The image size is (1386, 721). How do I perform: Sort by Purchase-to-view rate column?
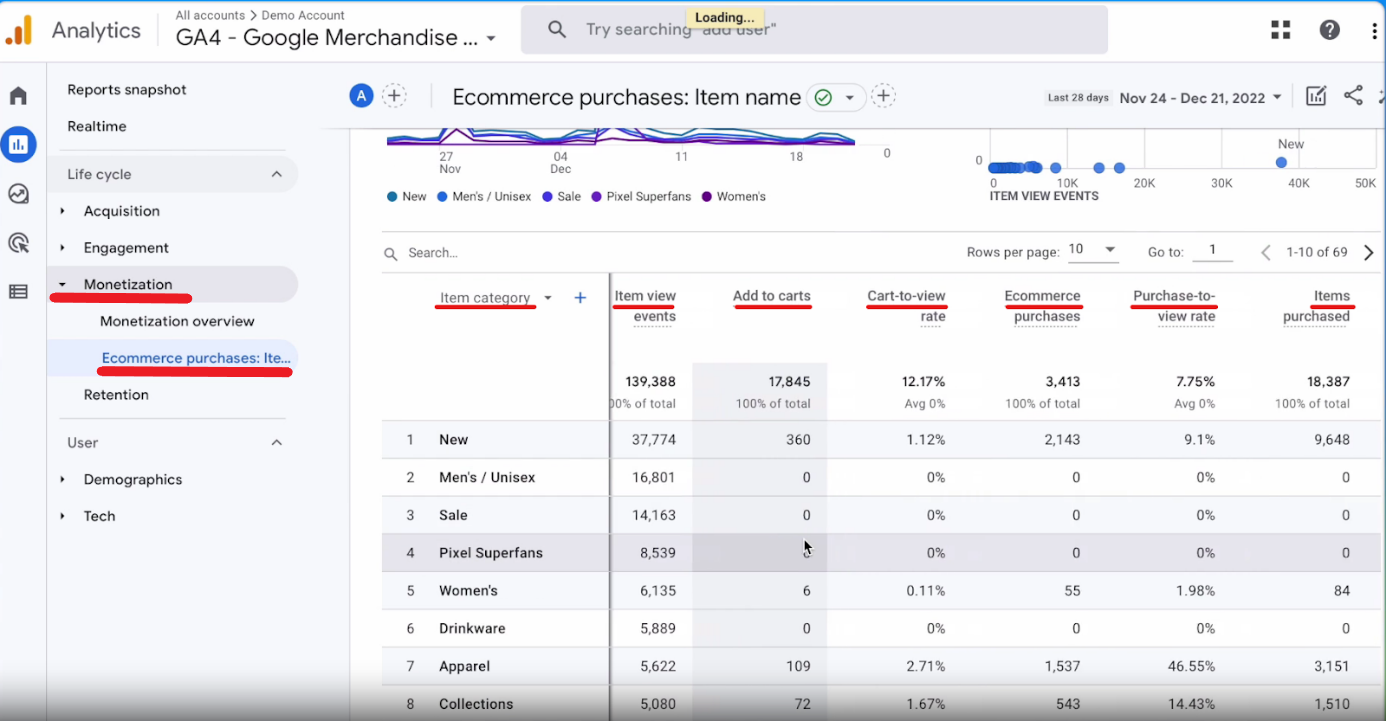coord(1174,306)
